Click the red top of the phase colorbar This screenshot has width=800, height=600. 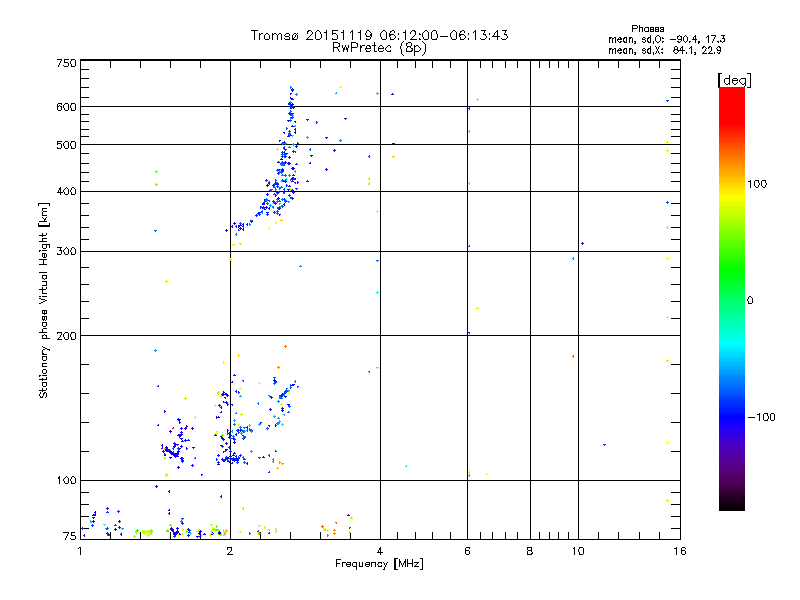732,102
